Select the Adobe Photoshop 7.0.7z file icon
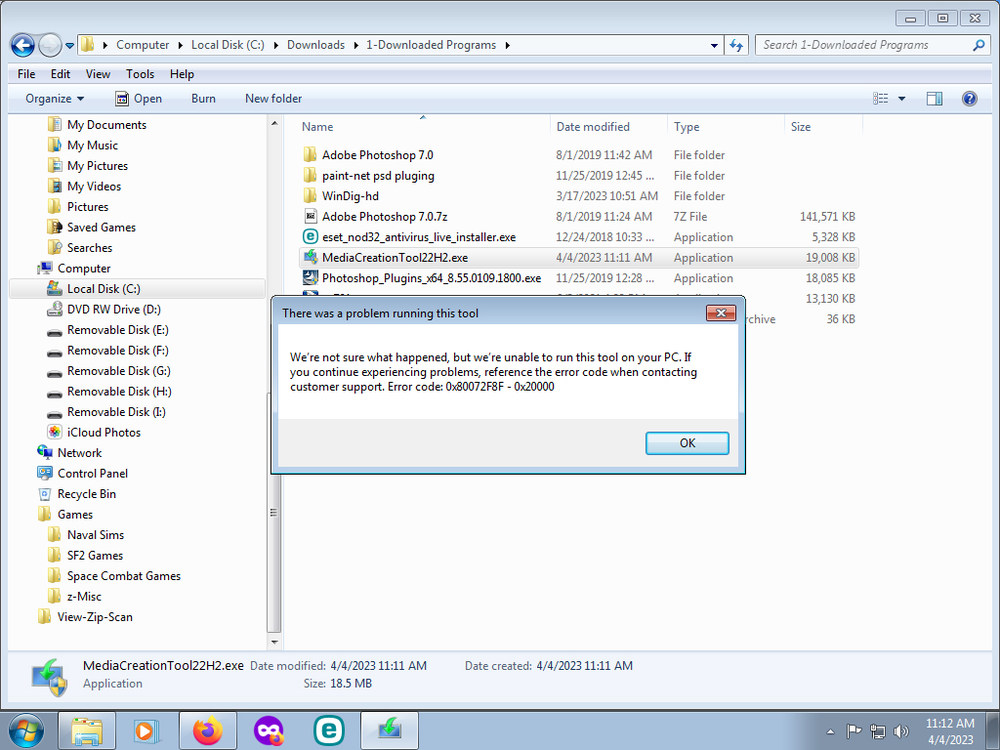Image resolution: width=1000 pixels, height=750 pixels. (310, 216)
